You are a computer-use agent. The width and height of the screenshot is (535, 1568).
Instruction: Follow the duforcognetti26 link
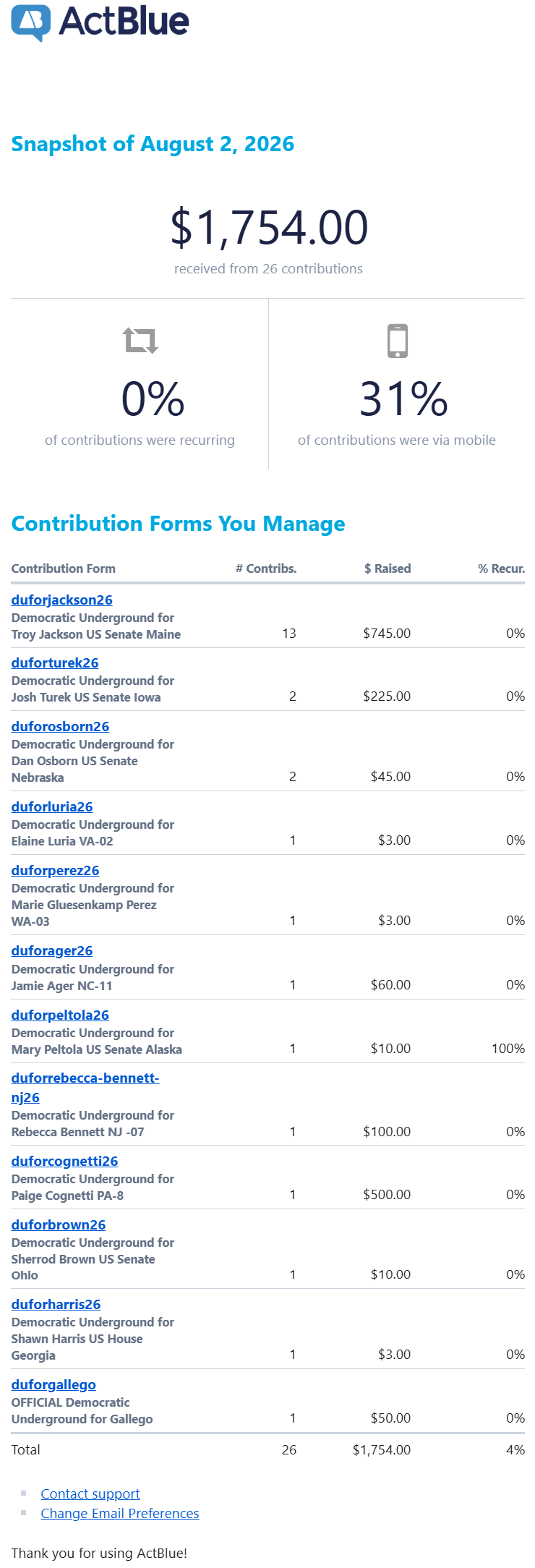point(64,1161)
